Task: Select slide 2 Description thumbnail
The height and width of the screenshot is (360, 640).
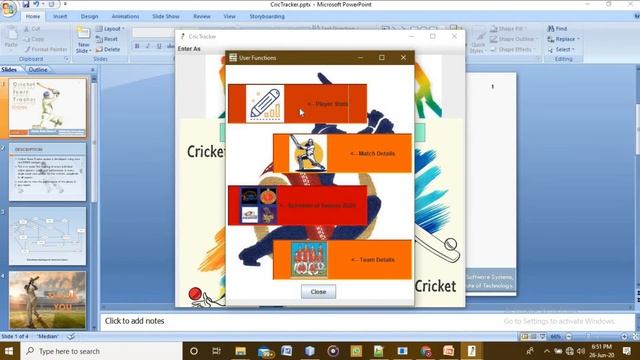Action: coord(47,172)
